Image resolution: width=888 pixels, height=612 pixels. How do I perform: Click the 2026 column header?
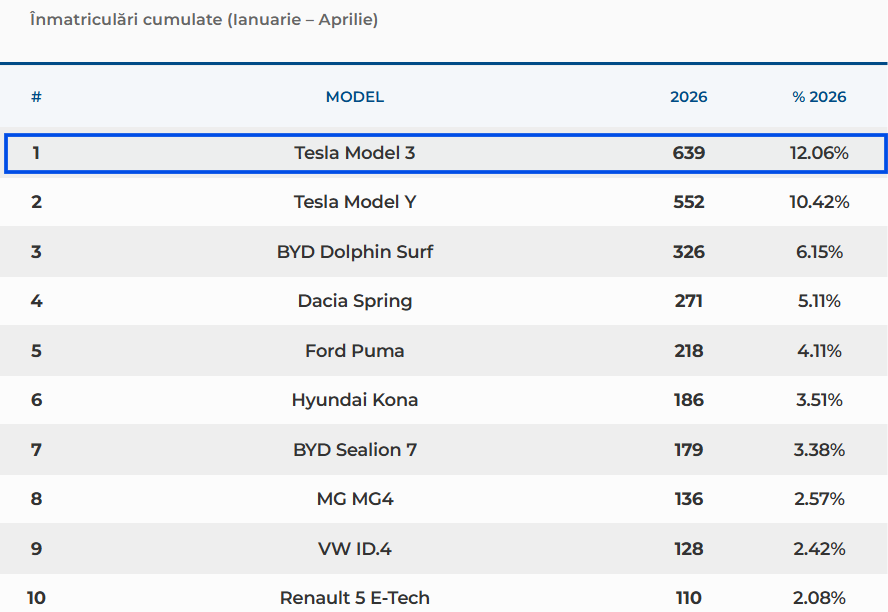[x=689, y=97]
